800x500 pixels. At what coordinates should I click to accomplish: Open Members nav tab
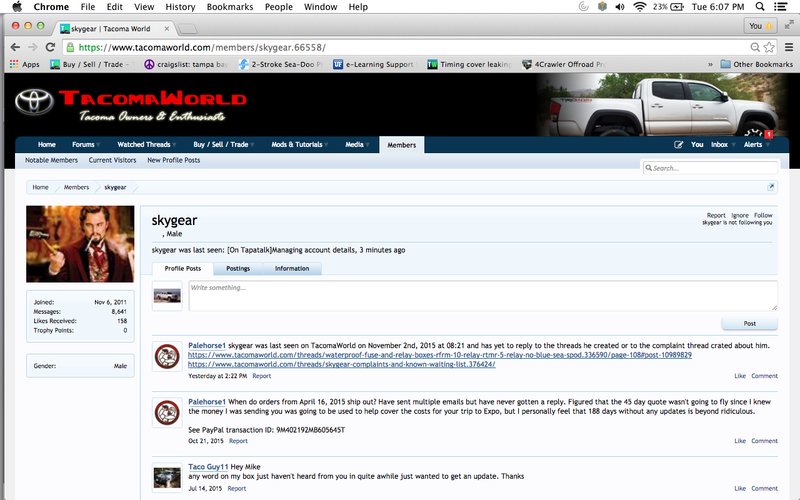tap(402, 145)
